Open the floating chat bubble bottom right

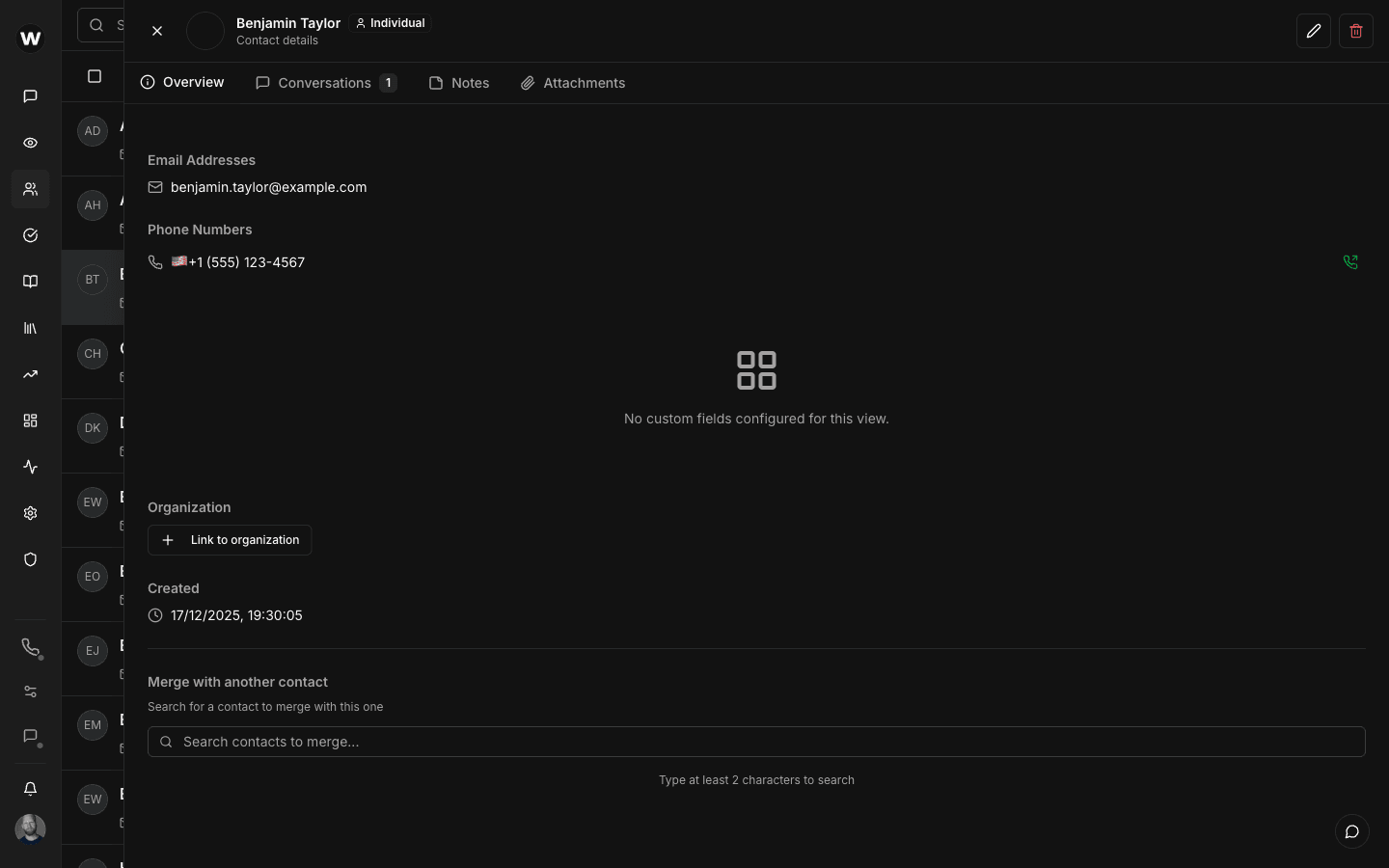pos(1351,831)
